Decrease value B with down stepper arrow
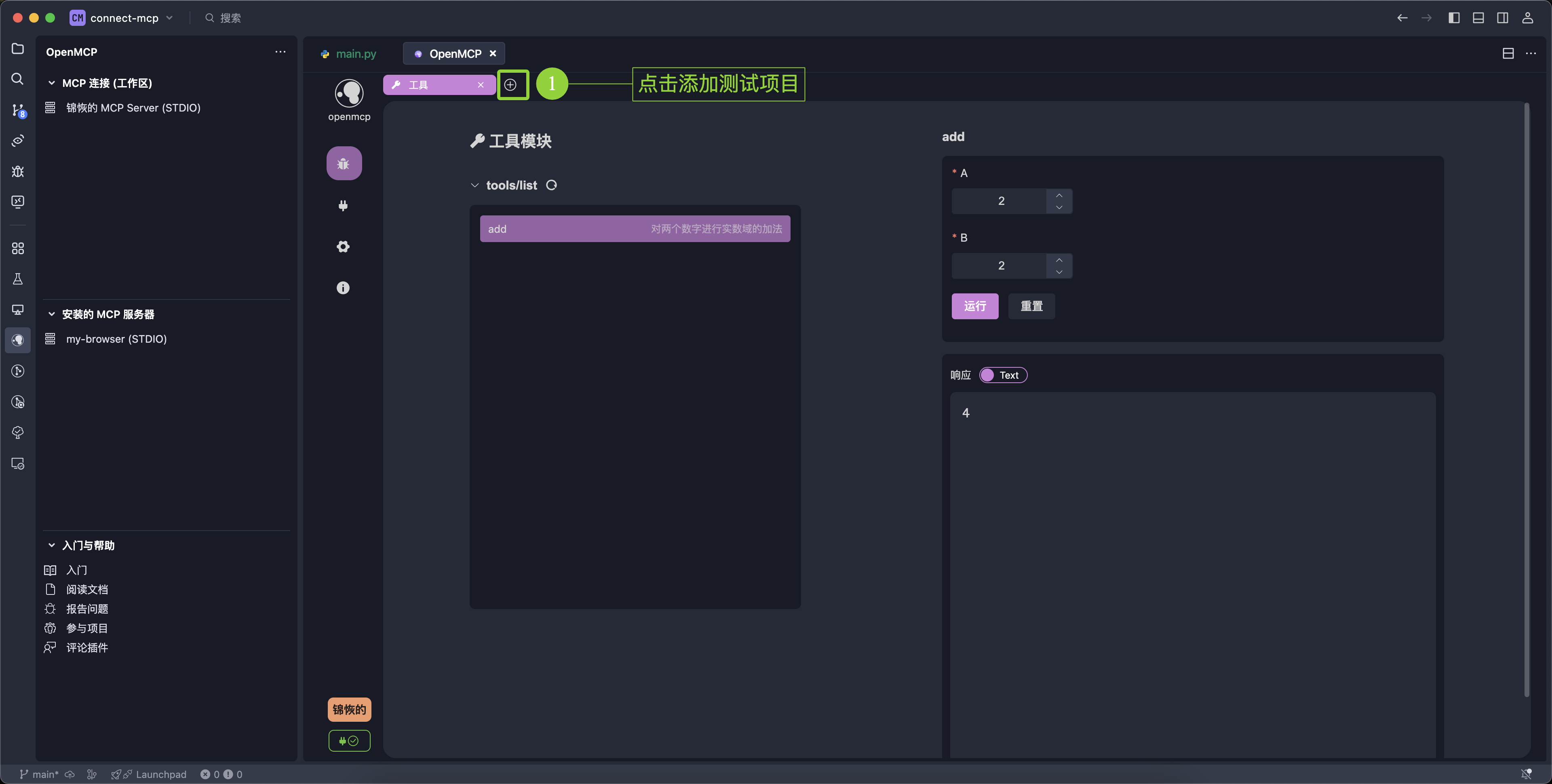The image size is (1552, 784). [1059, 272]
